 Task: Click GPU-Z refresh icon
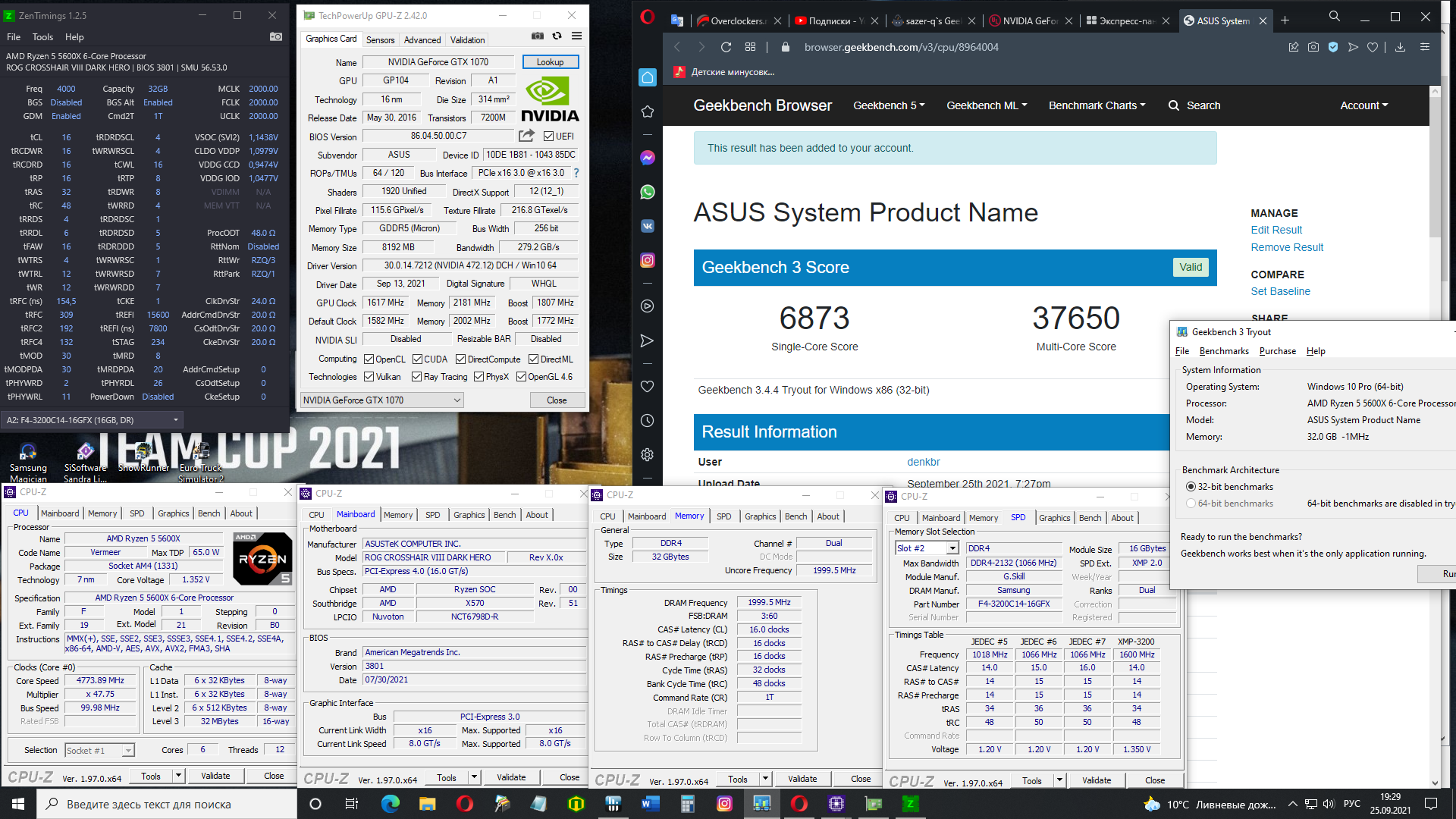tap(557, 36)
